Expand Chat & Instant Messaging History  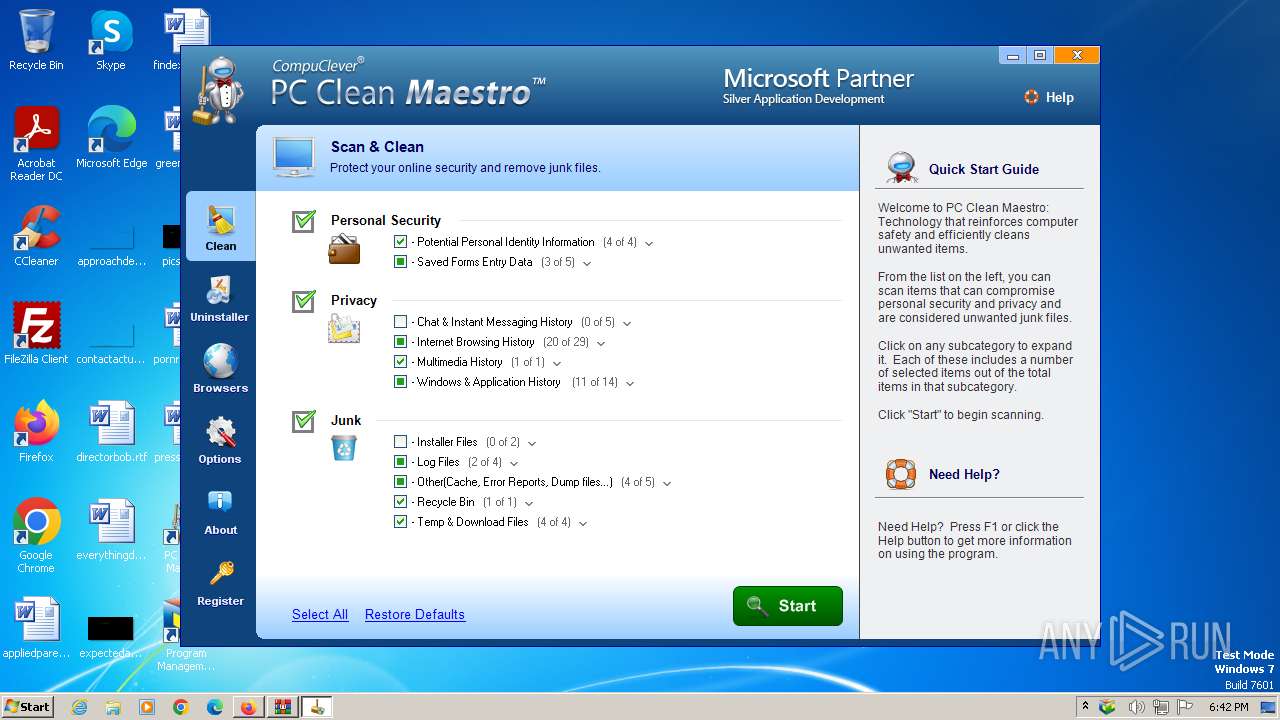click(627, 323)
